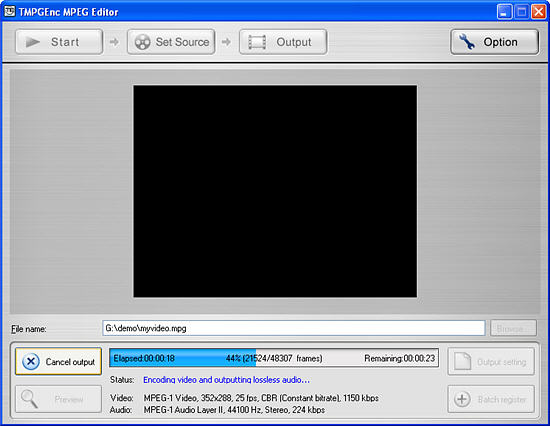Click the 'Elapsed:00:00:18' text
Viewport: 550px width, 426px height.
(144, 358)
